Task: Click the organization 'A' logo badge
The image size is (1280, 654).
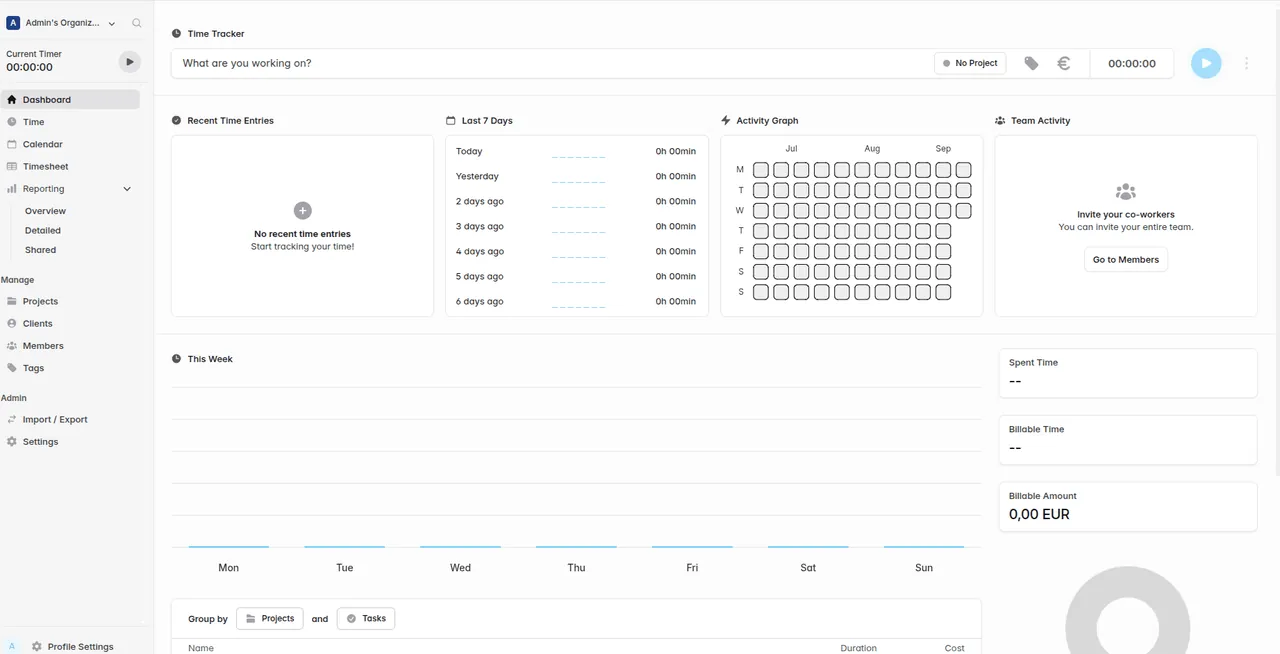Action: point(13,23)
